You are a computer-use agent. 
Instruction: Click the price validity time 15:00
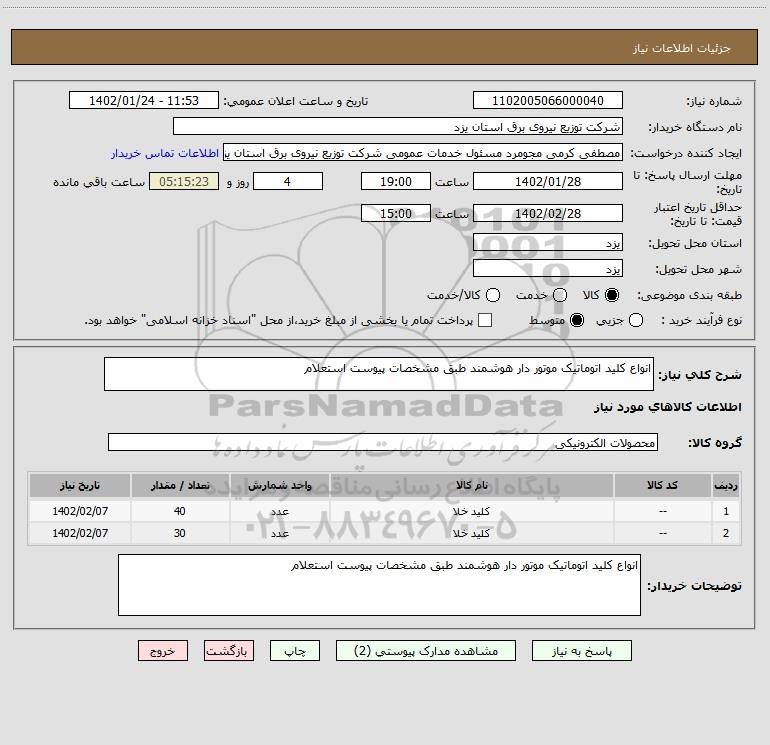click(x=396, y=213)
